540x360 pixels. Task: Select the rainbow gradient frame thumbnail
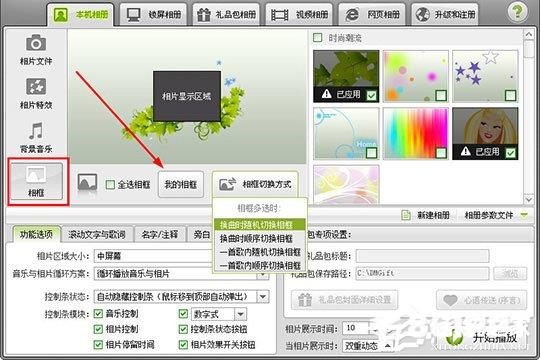tap(416, 133)
